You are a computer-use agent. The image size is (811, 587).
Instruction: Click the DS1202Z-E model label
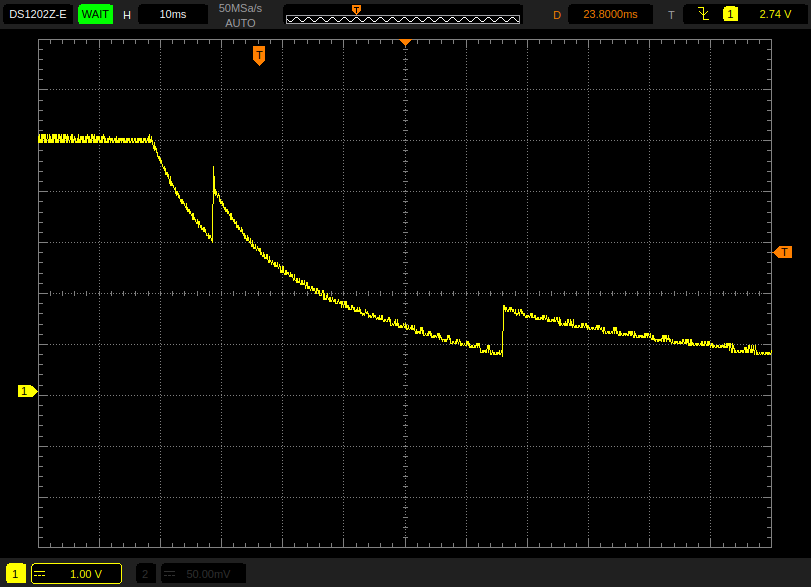coord(38,14)
